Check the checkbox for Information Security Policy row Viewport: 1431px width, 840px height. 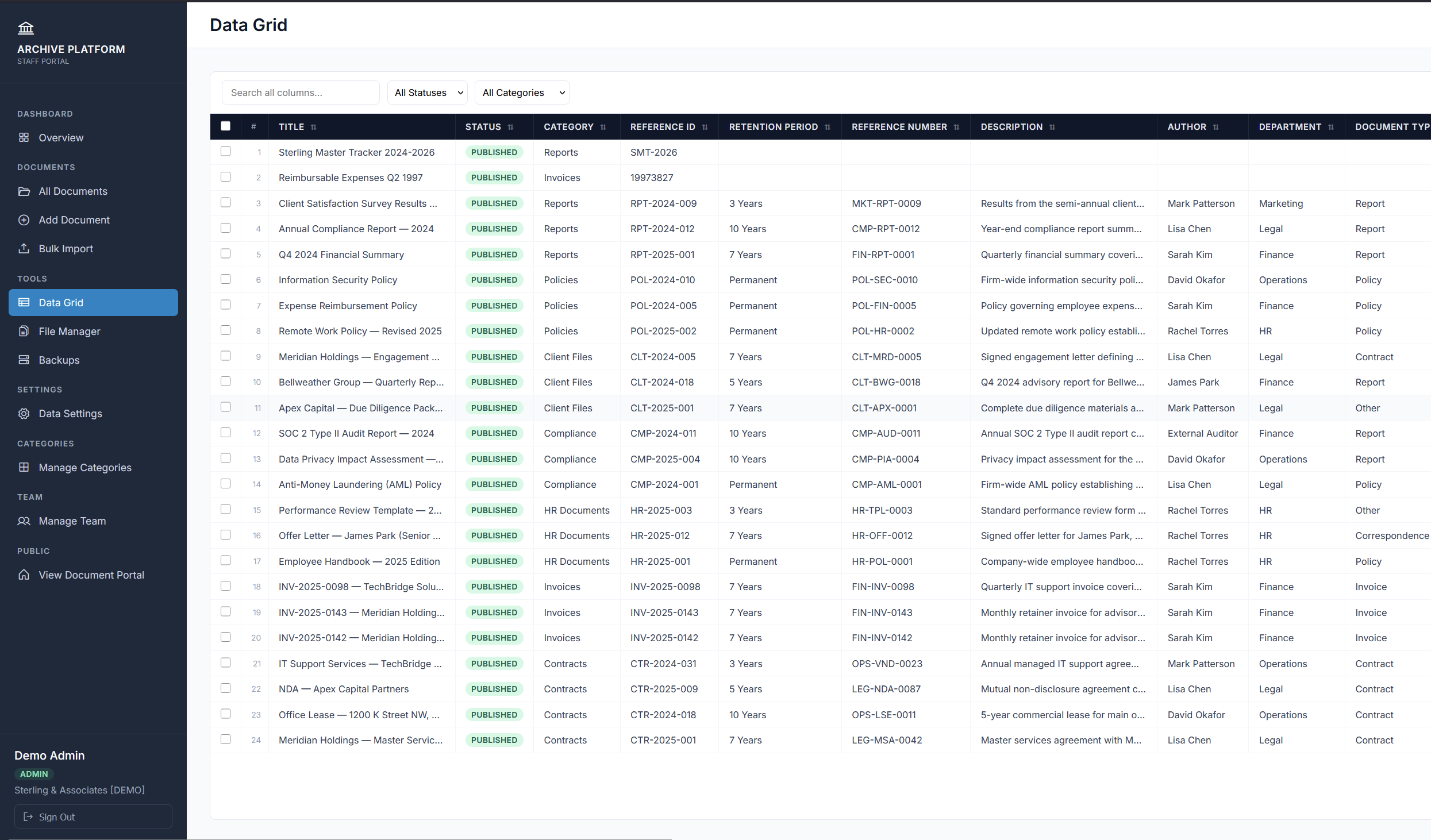225,279
